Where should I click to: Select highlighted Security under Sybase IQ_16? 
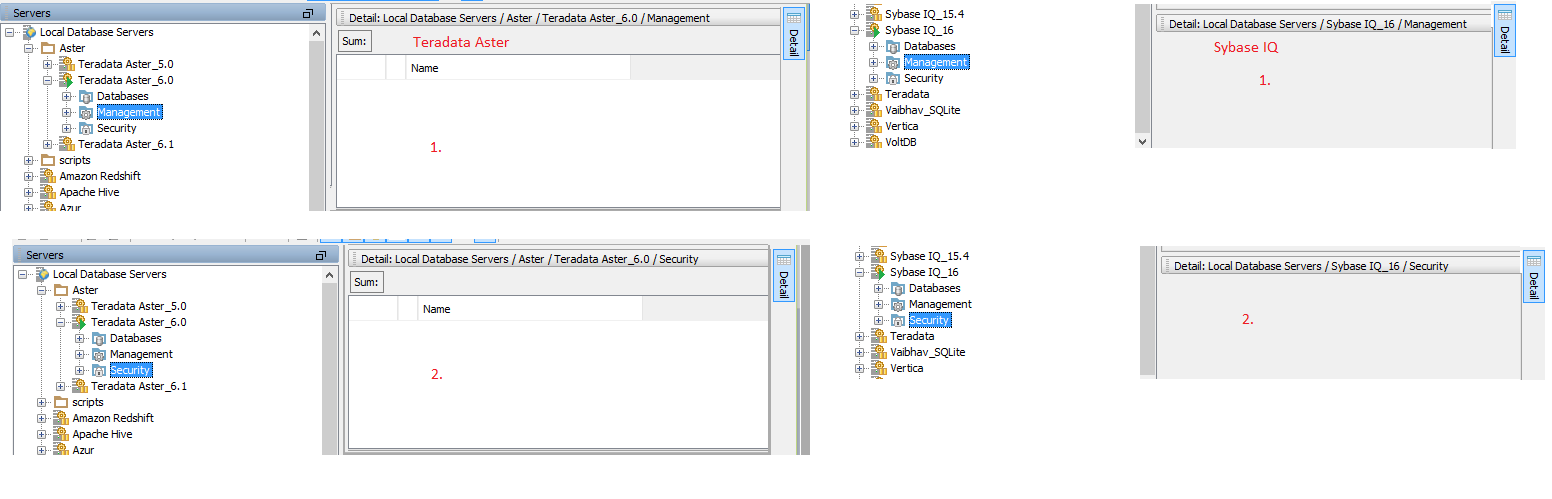coord(930,320)
